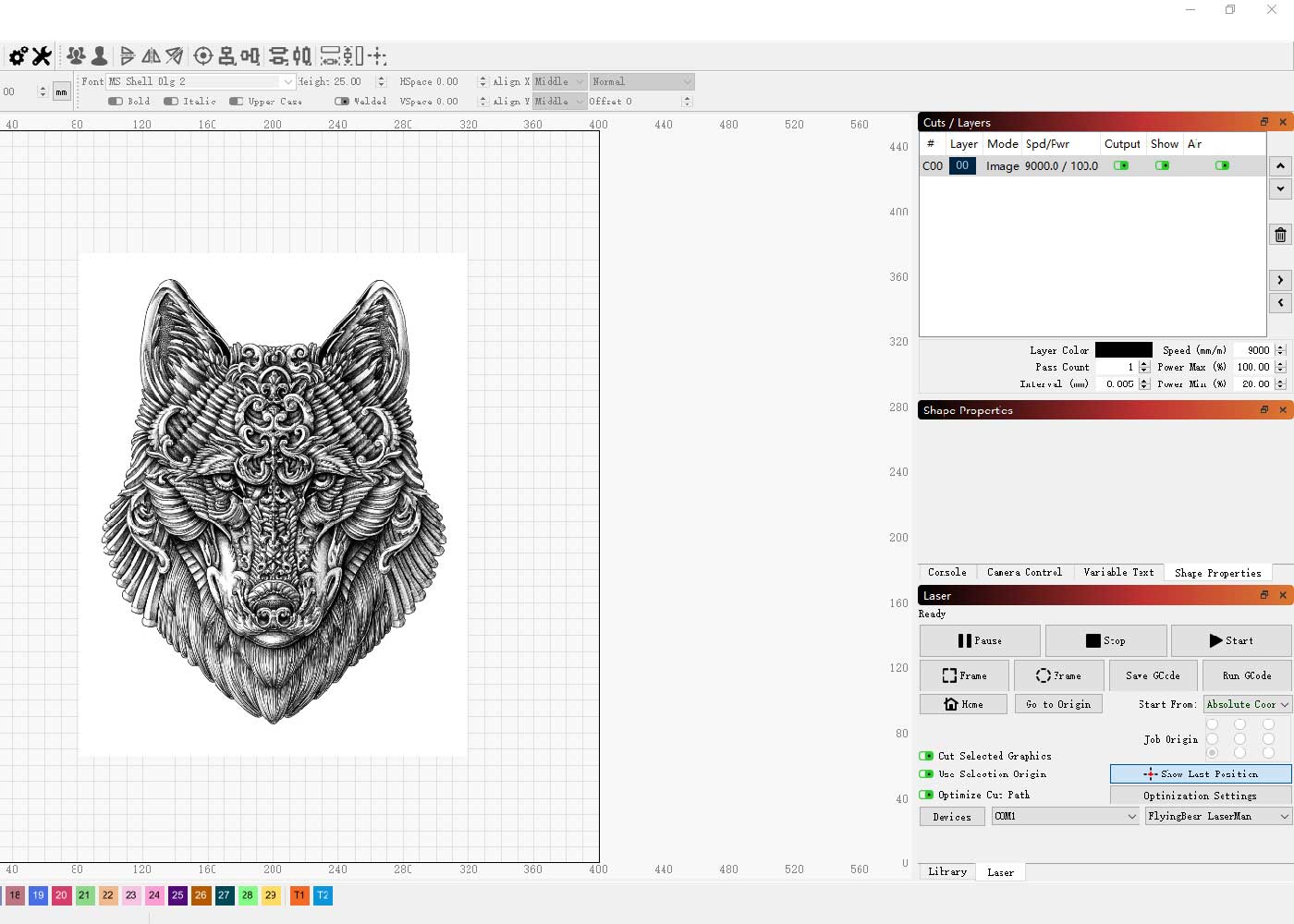Move layer down with the down arrow
The image size is (1294, 924).
[1280, 188]
